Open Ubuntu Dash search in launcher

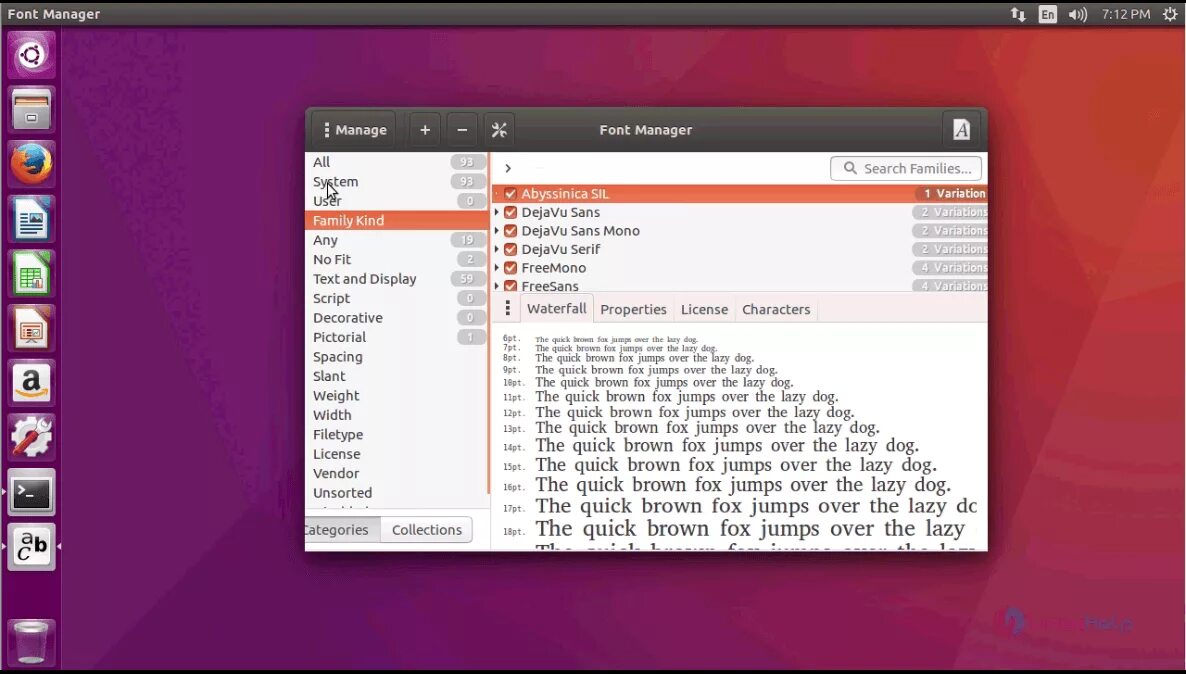31,54
